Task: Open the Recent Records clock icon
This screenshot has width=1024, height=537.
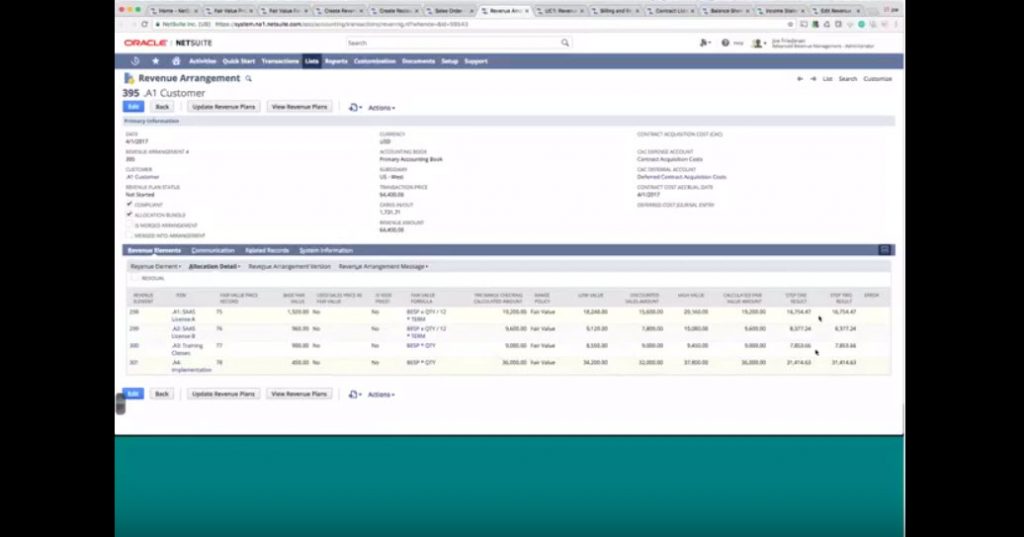Action: (135, 61)
